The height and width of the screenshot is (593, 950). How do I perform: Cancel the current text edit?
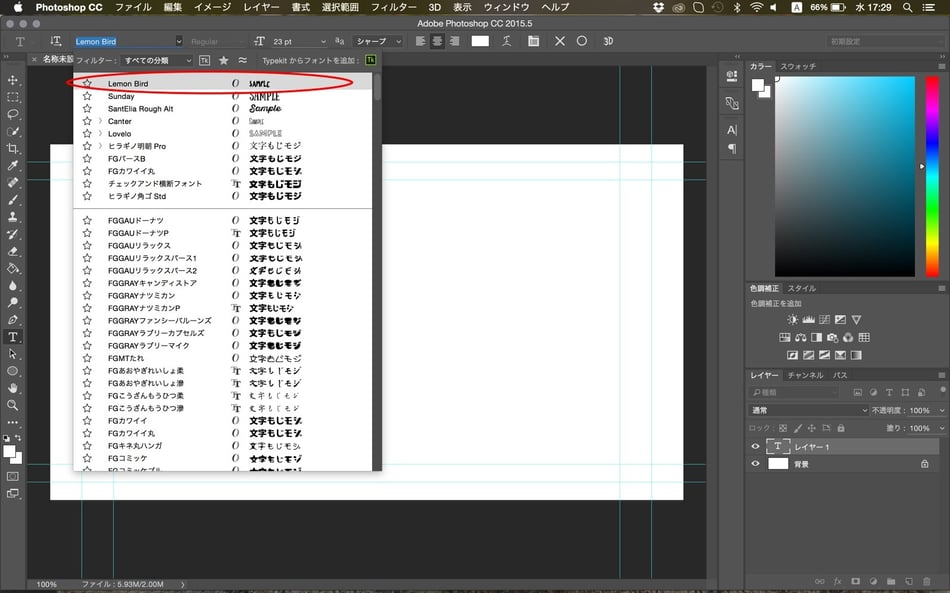point(559,41)
